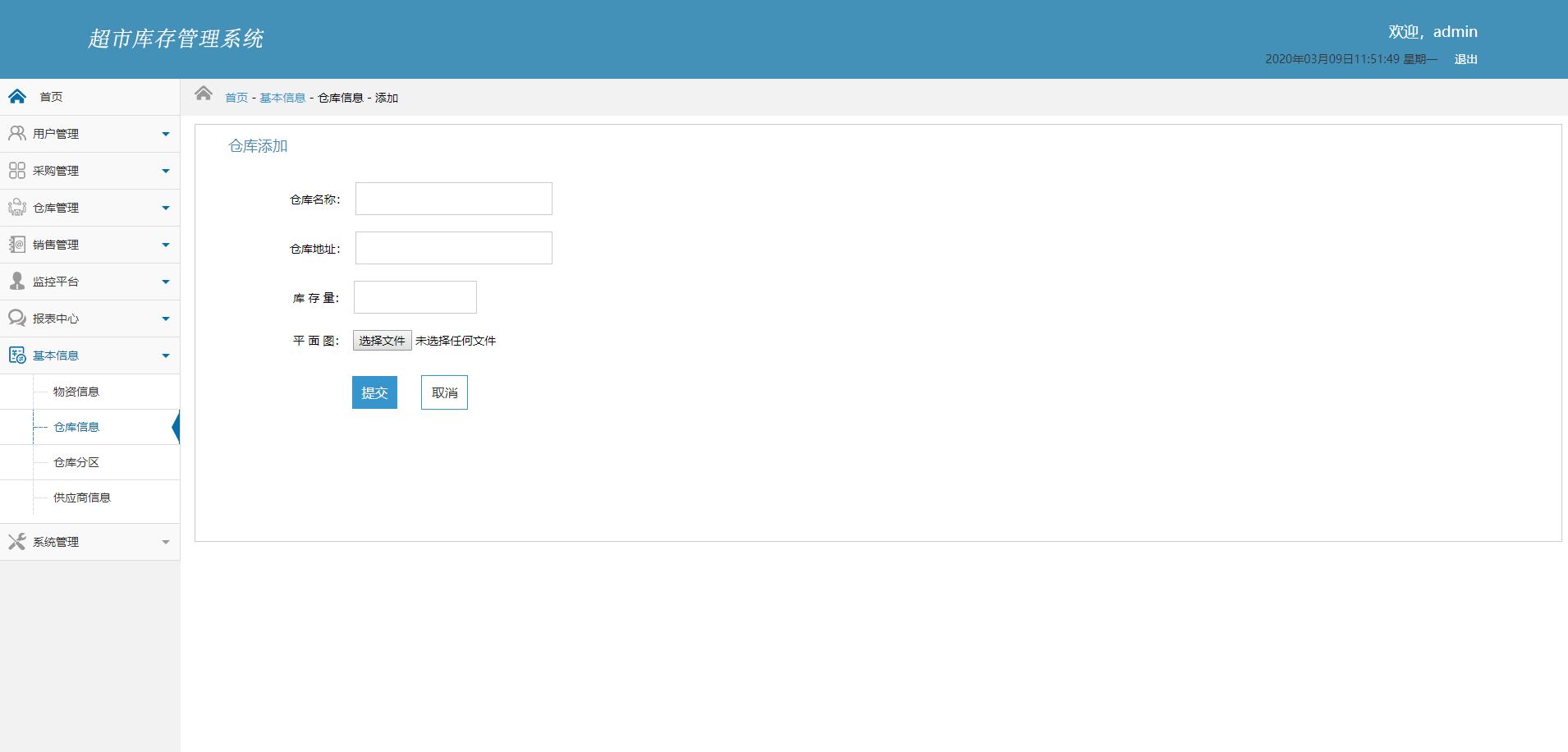Open the 仓库管理 menu label
The height and width of the screenshot is (752, 1568).
[x=56, y=208]
